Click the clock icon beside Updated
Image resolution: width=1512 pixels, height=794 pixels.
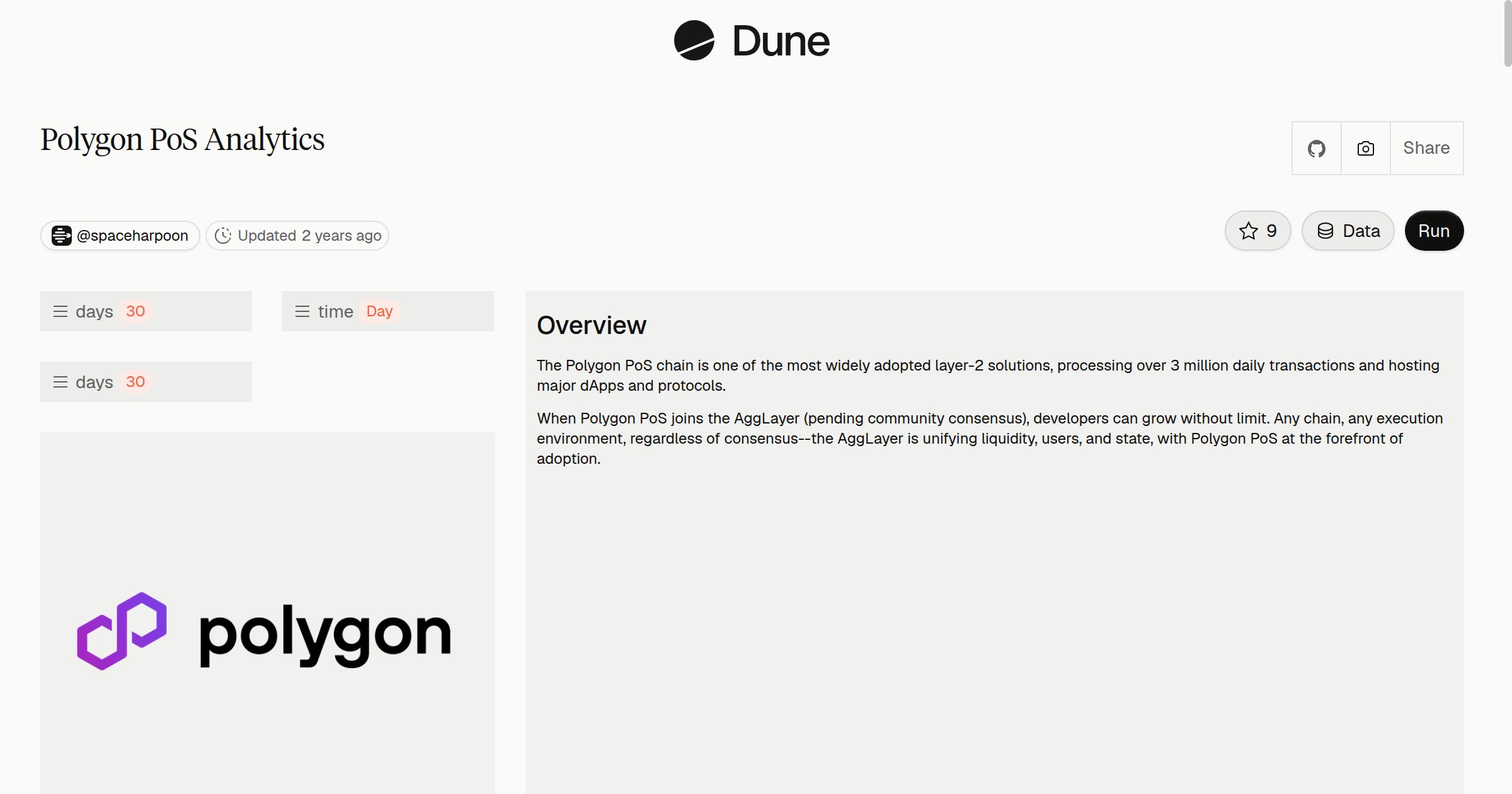pos(223,236)
